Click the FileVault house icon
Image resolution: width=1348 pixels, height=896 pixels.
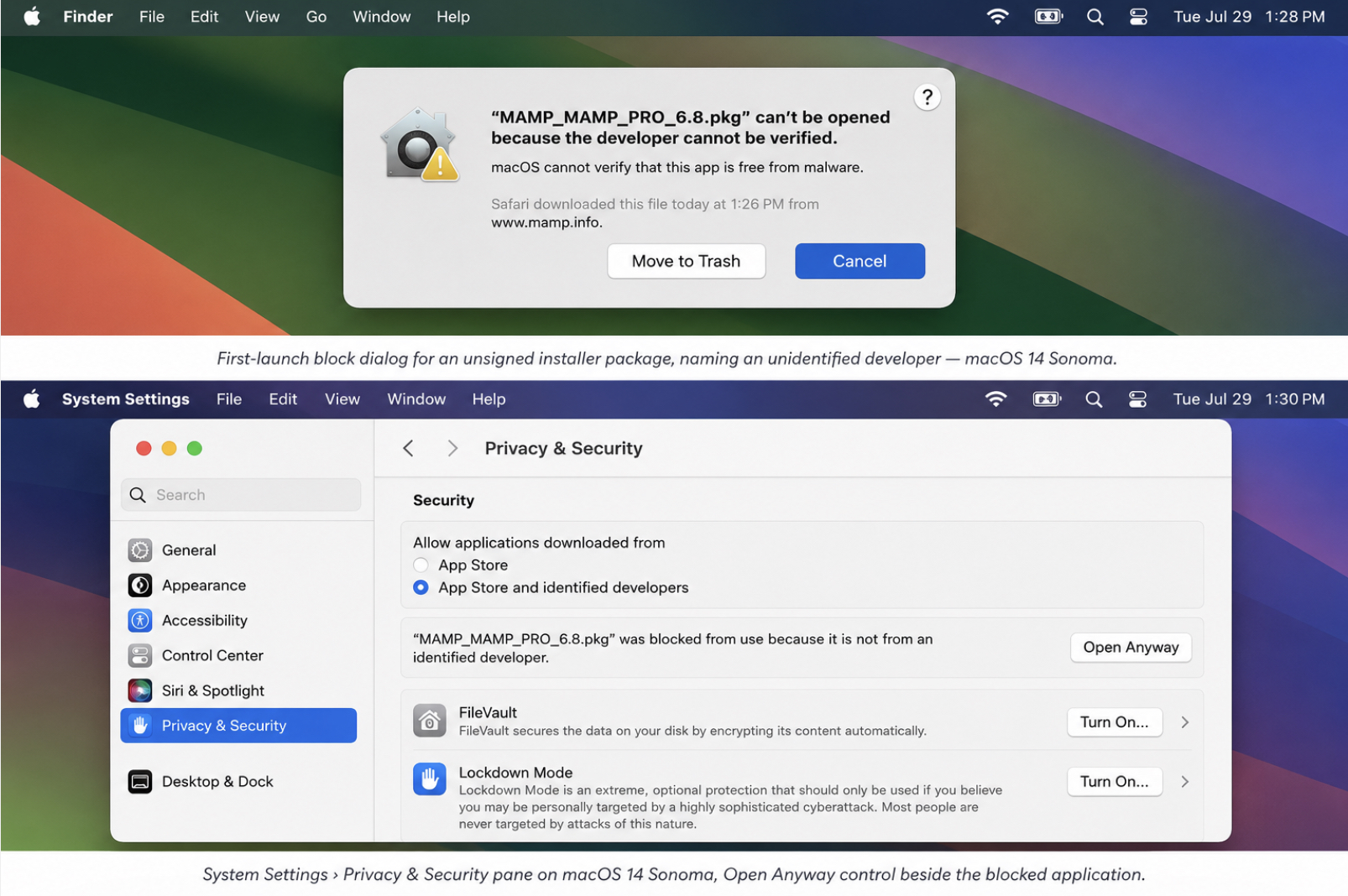pyautogui.click(x=429, y=721)
